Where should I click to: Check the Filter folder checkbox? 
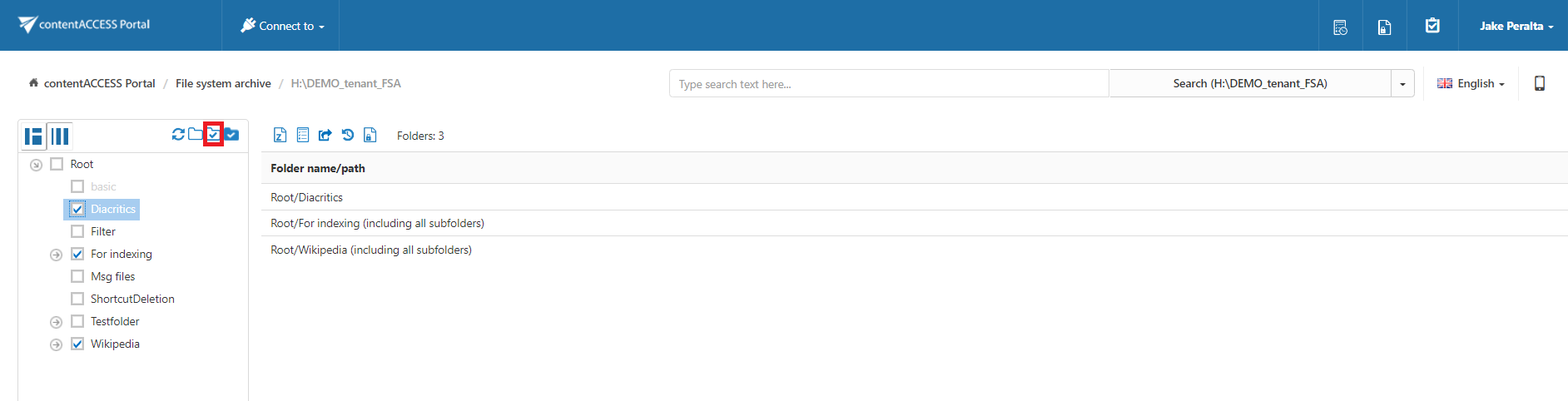point(77,231)
